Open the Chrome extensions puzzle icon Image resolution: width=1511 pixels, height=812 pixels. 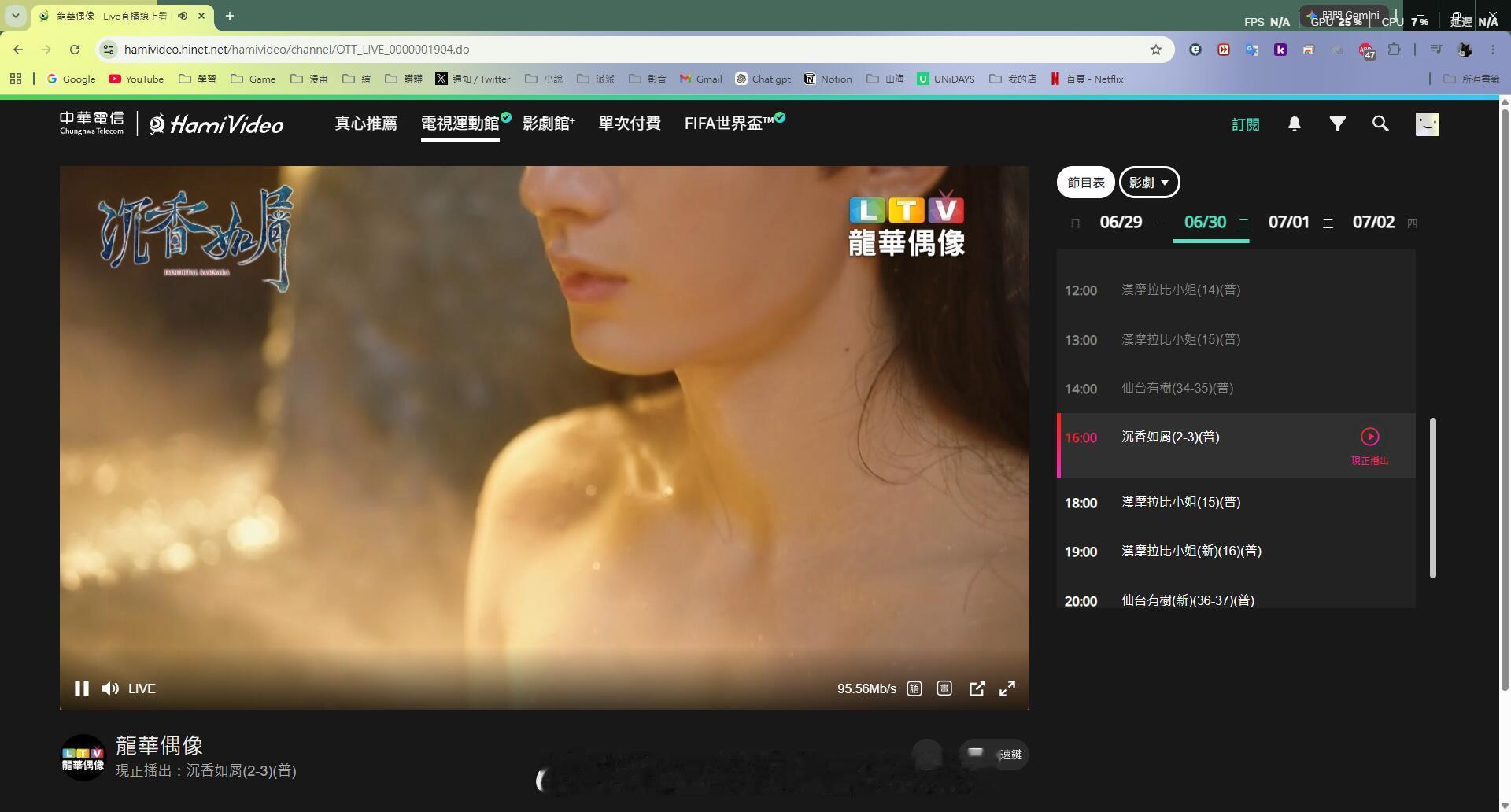pyautogui.click(x=1394, y=50)
